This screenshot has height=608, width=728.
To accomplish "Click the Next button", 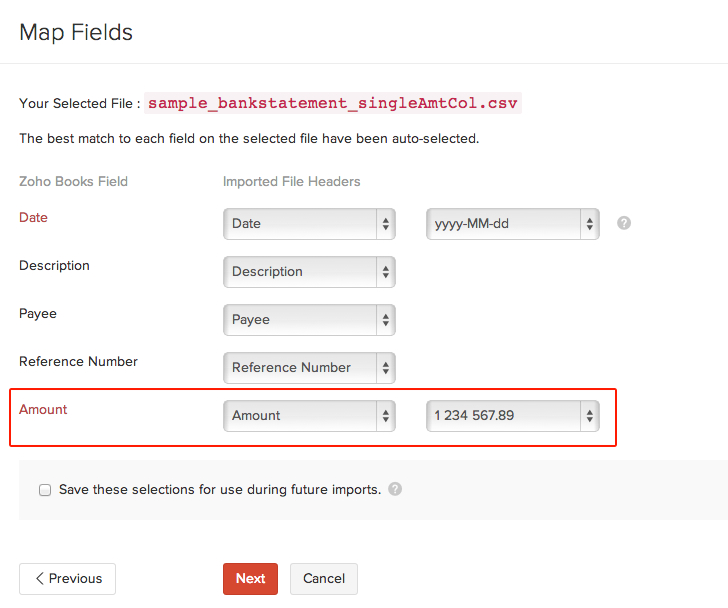I will pos(250,578).
